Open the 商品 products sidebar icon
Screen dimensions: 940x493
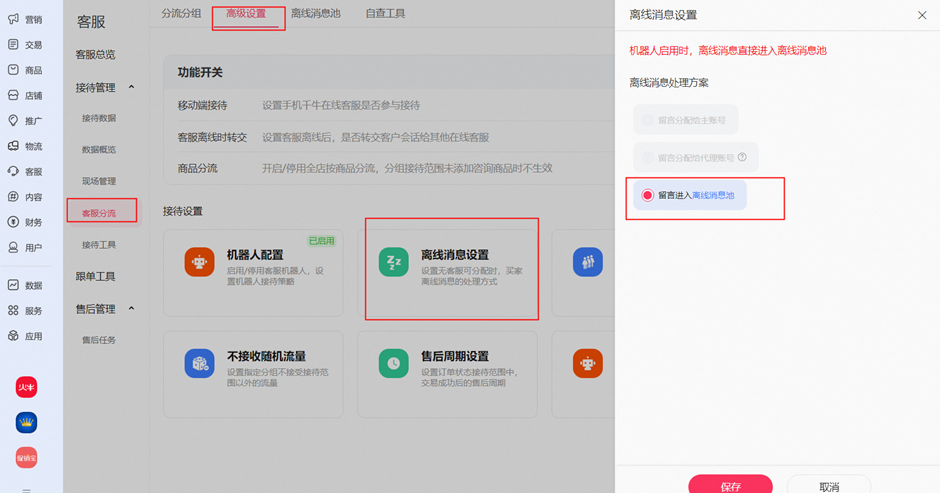(13, 70)
